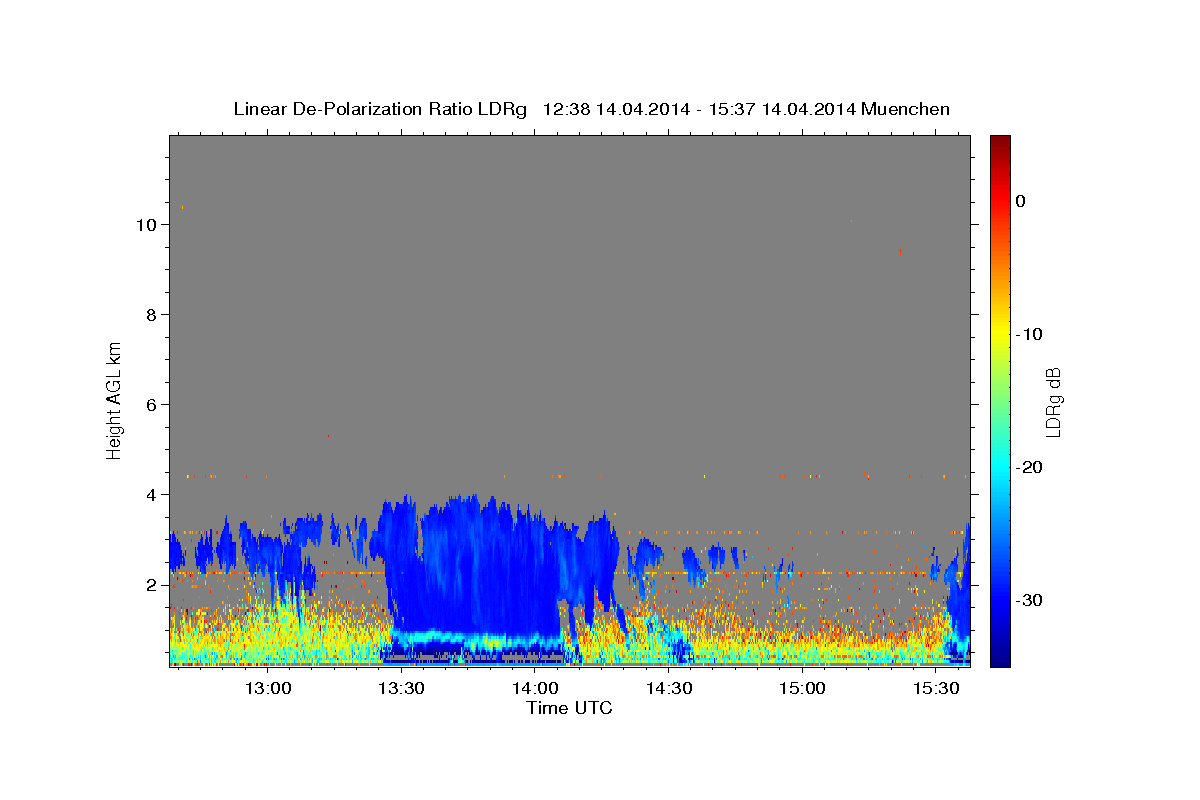1200x800 pixels.
Task: Click the 13:00 time tick label
Action: point(268,689)
